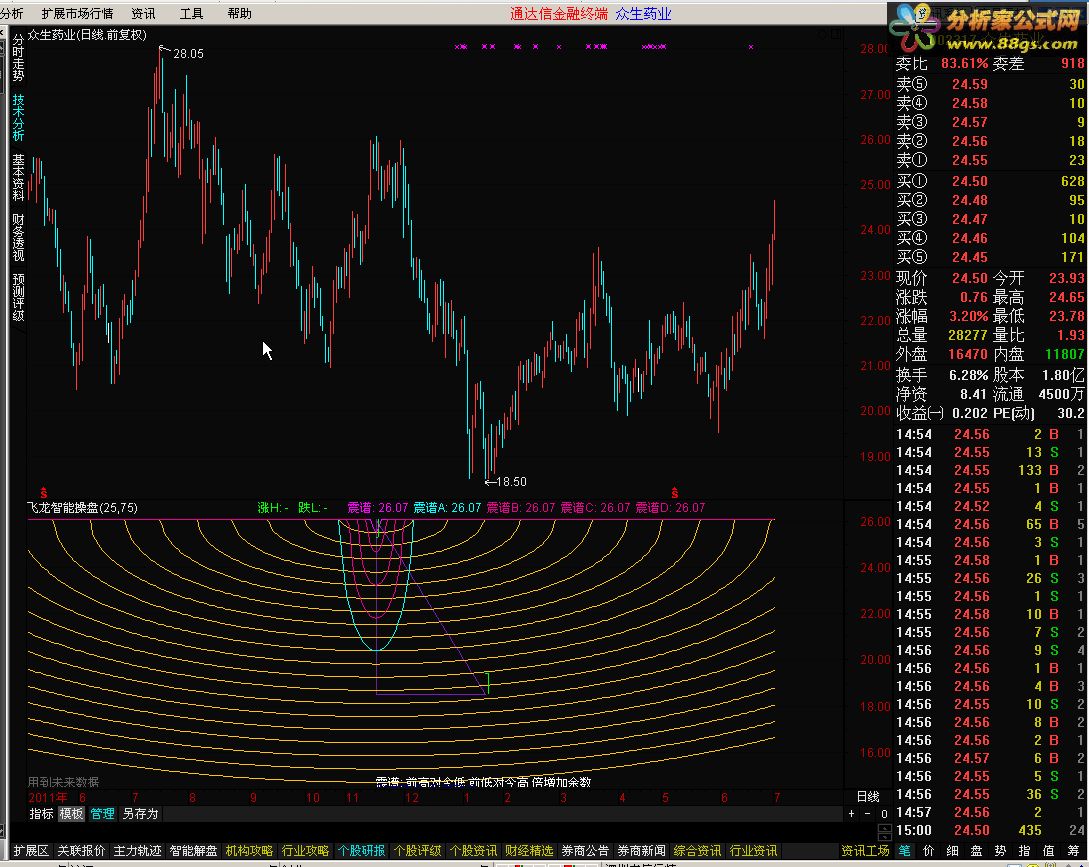Viewport: 1089px width, 867px height.
Task: Open the 资讯 menu
Action: (143, 13)
